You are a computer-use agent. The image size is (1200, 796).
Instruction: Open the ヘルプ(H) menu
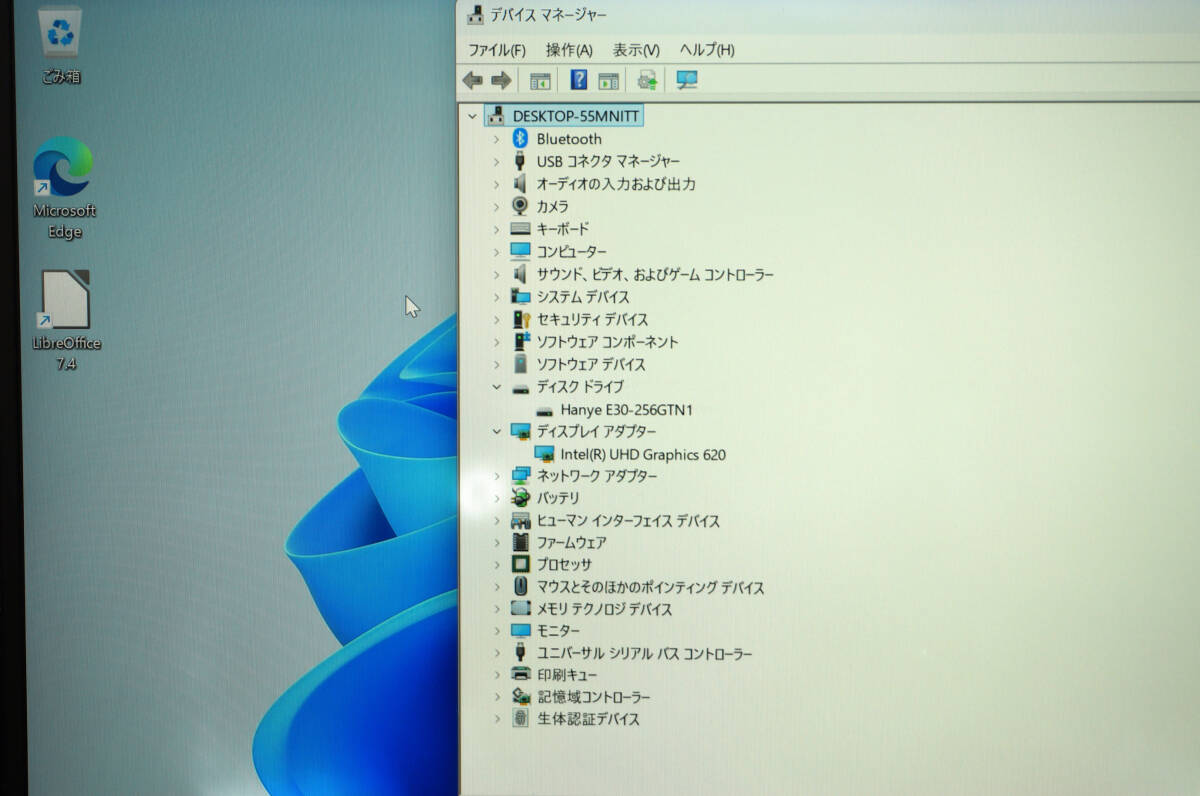pyautogui.click(x=707, y=50)
